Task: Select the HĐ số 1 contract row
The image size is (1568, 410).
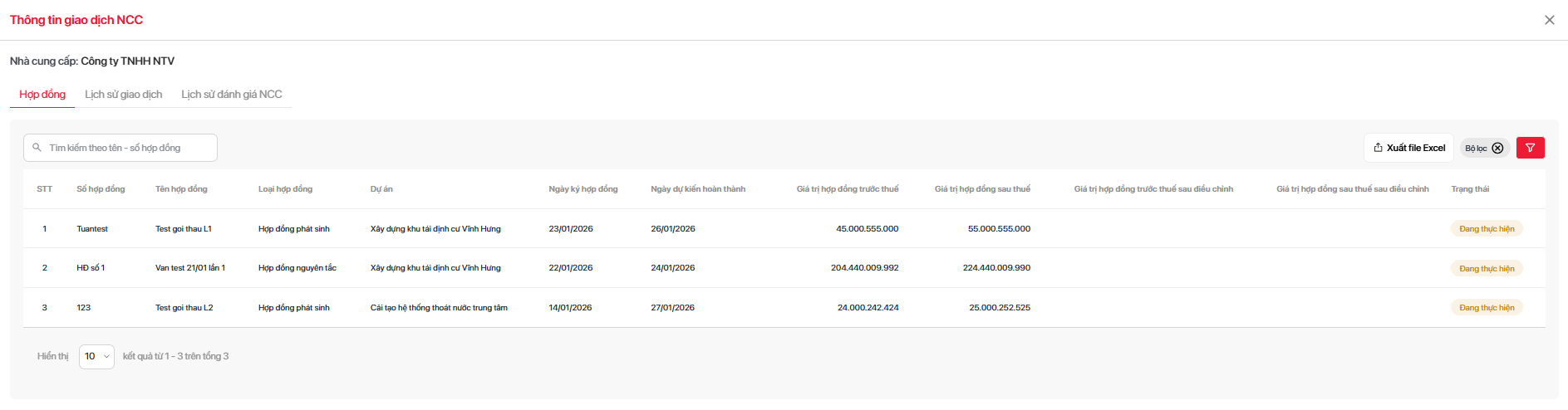Action: 91,268
